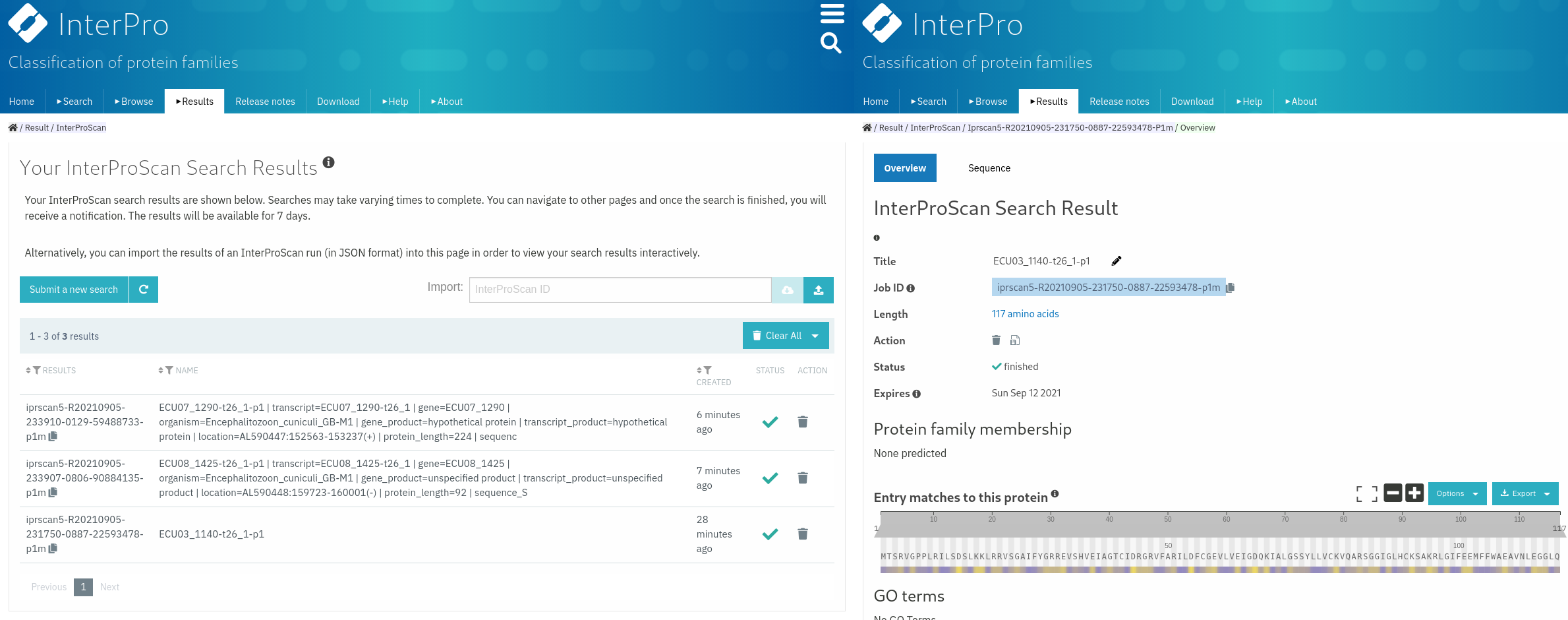Switch to the Sequence tab
Screen dimensions: 1568x620
[x=989, y=168]
